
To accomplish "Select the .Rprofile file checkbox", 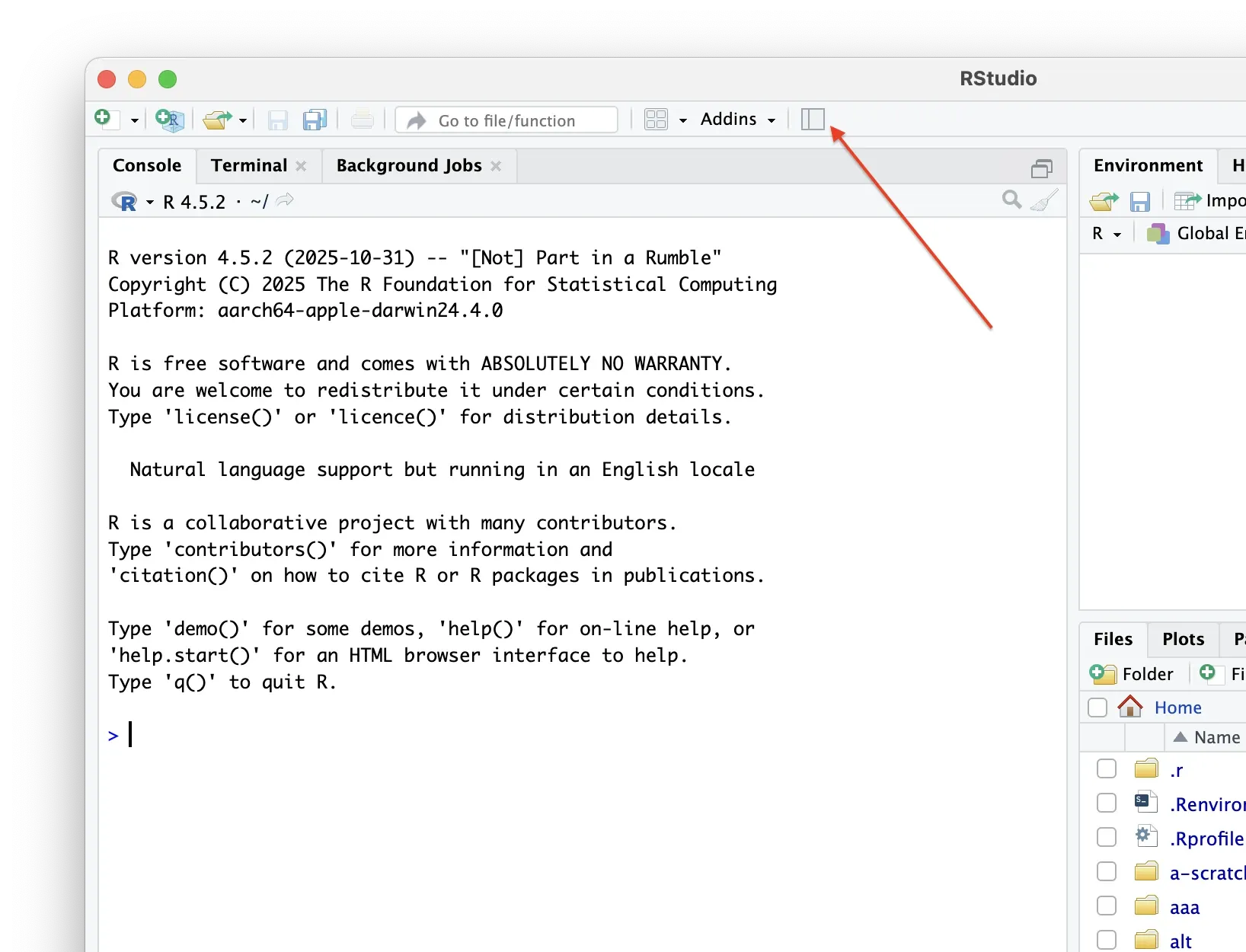I will 1106,837.
